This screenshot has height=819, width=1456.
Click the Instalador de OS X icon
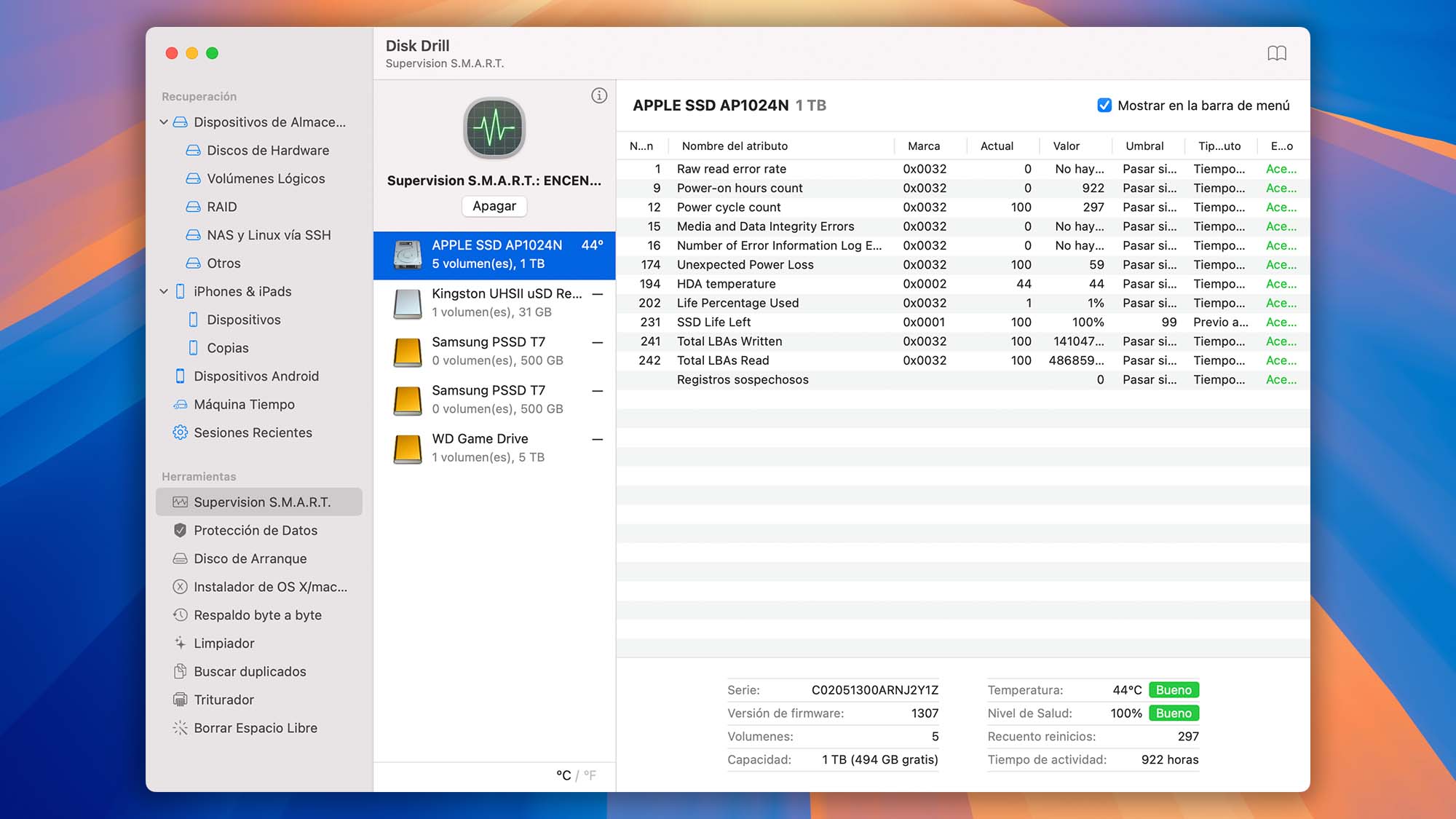(180, 587)
